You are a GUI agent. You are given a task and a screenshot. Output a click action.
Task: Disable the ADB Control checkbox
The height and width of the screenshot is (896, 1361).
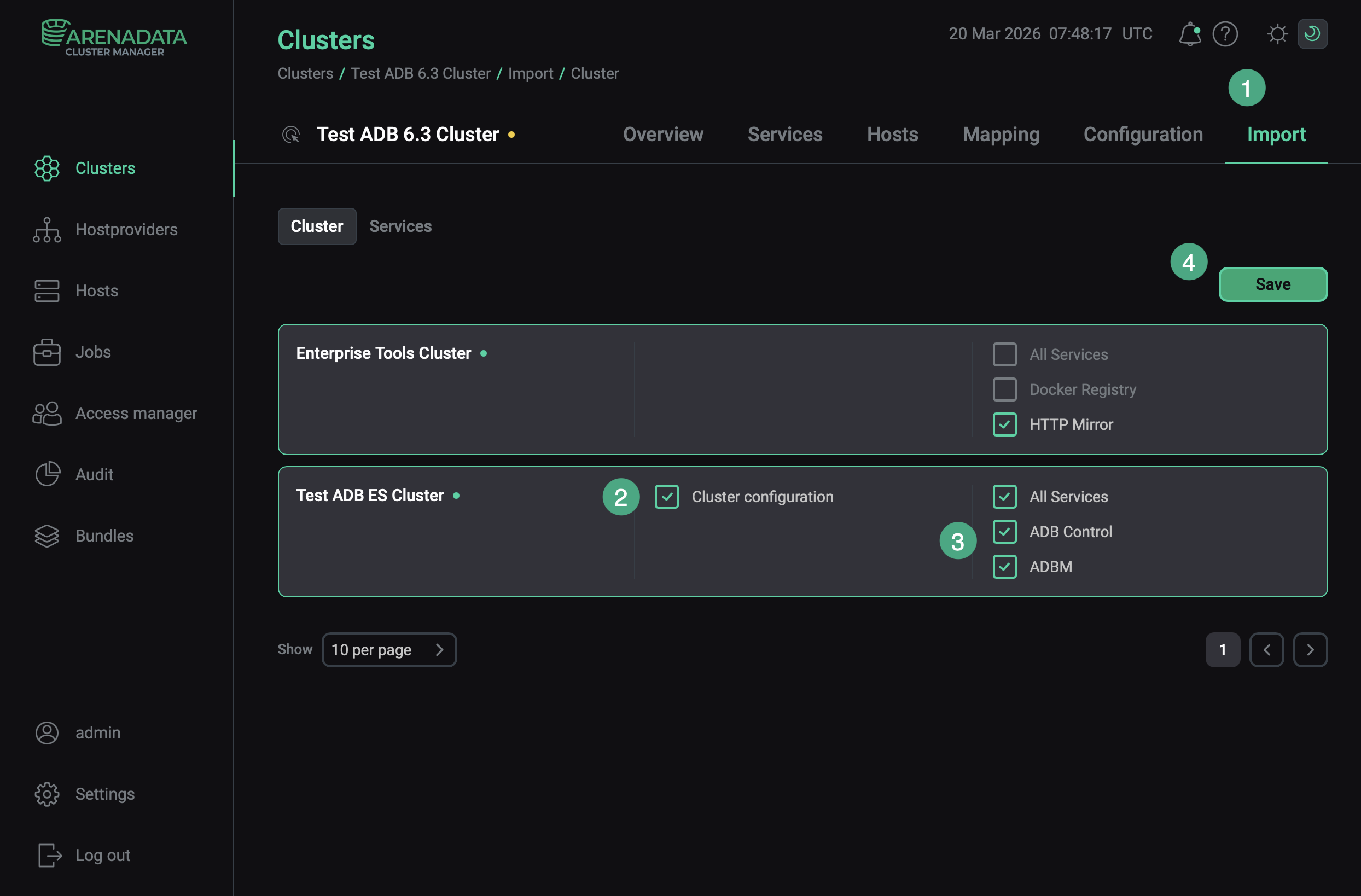click(1005, 531)
